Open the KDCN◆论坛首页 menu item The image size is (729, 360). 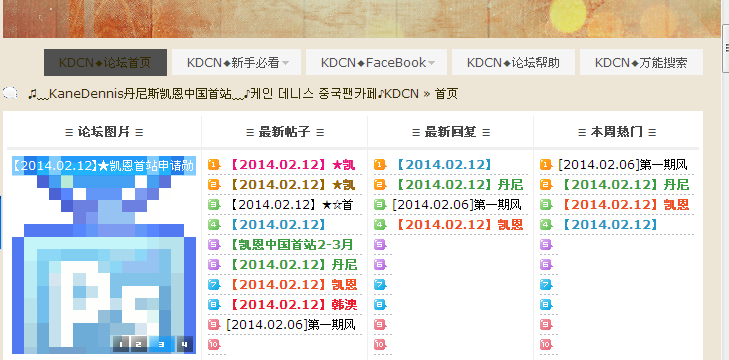(x=106, y=62)
